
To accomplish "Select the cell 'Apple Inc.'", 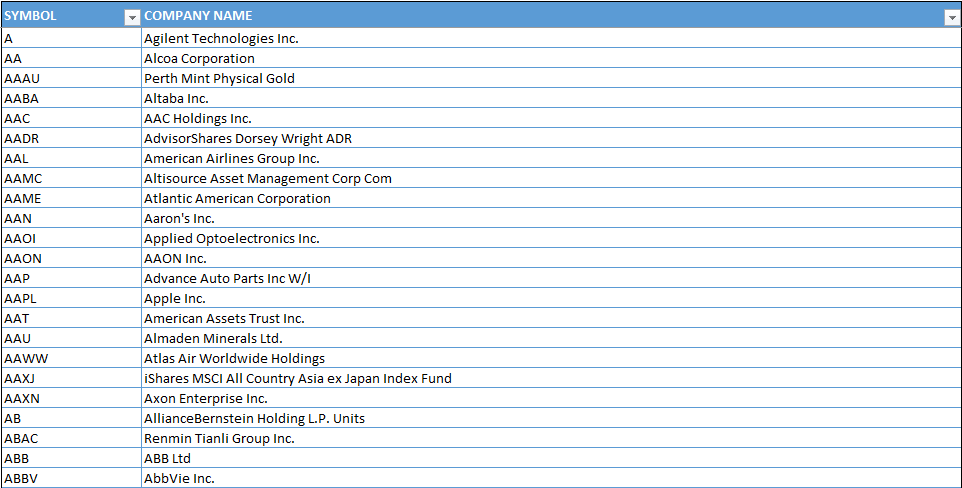I will click(551, 298).
